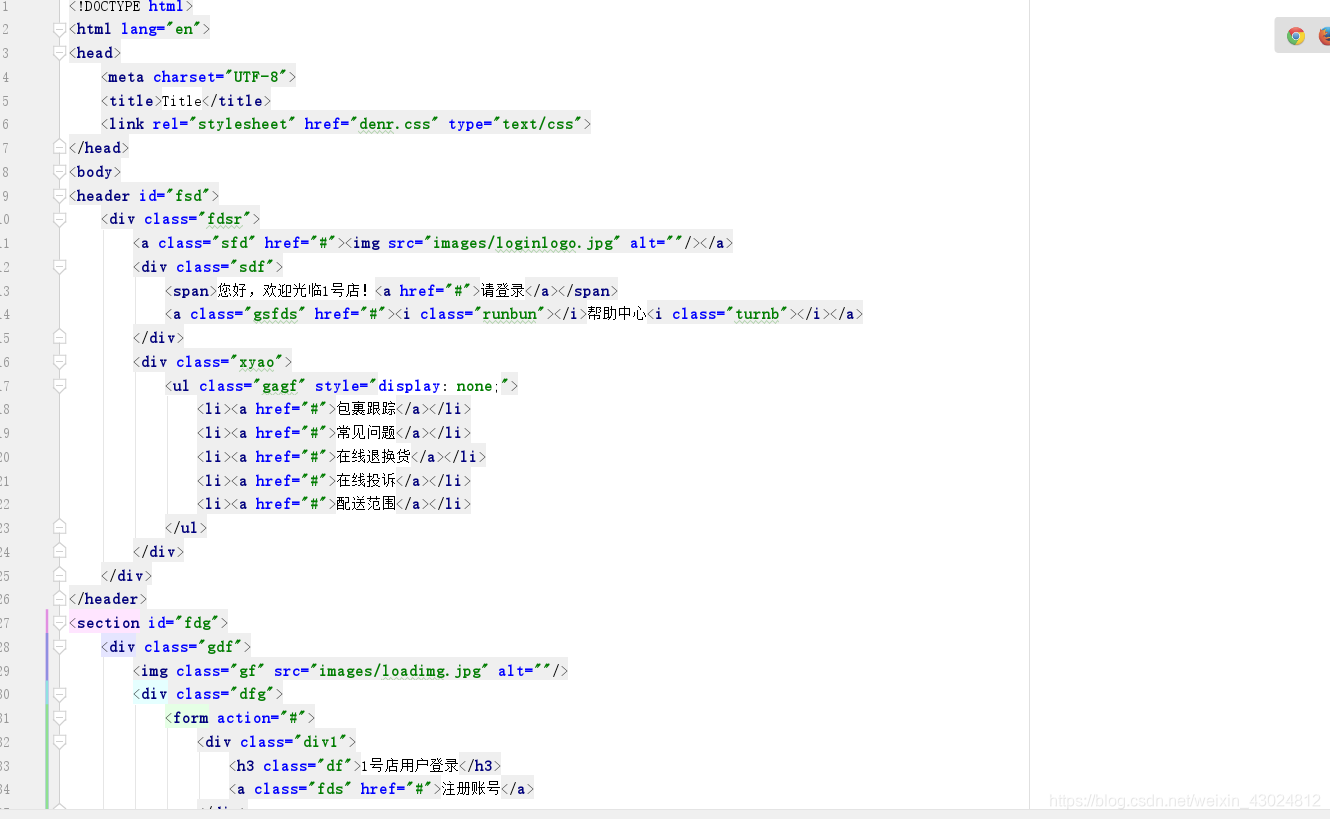Collapse the section id="fdg" fold marker
The height and width of the screenshot is (819, 1330).
pyautogui.click(x=60, y=623)
